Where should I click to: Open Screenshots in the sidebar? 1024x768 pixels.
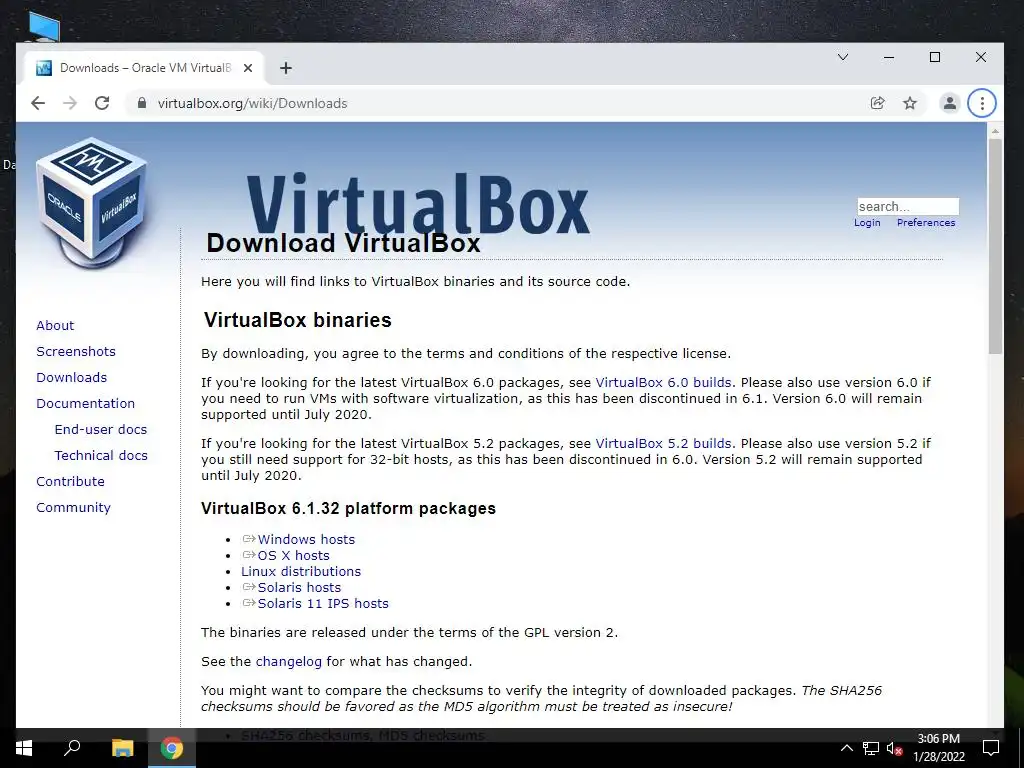[76, 351]
